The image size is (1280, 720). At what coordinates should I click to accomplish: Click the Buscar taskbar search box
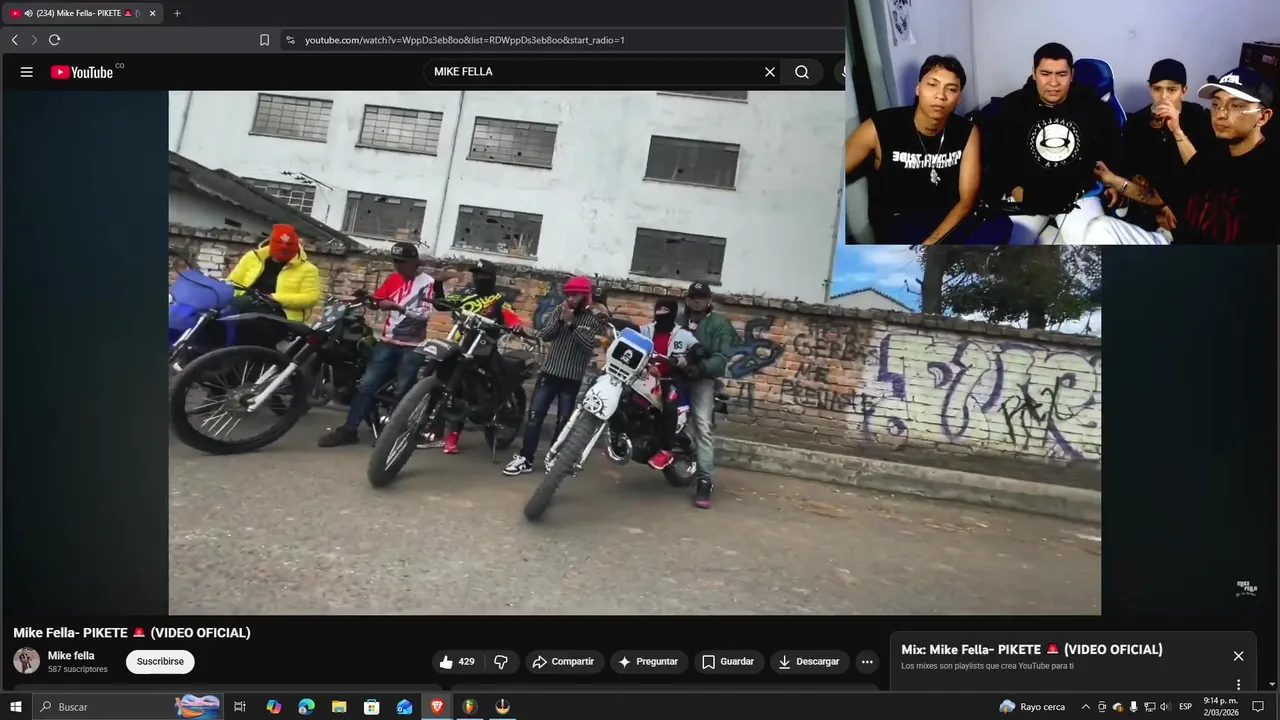[x=128, y=707]
